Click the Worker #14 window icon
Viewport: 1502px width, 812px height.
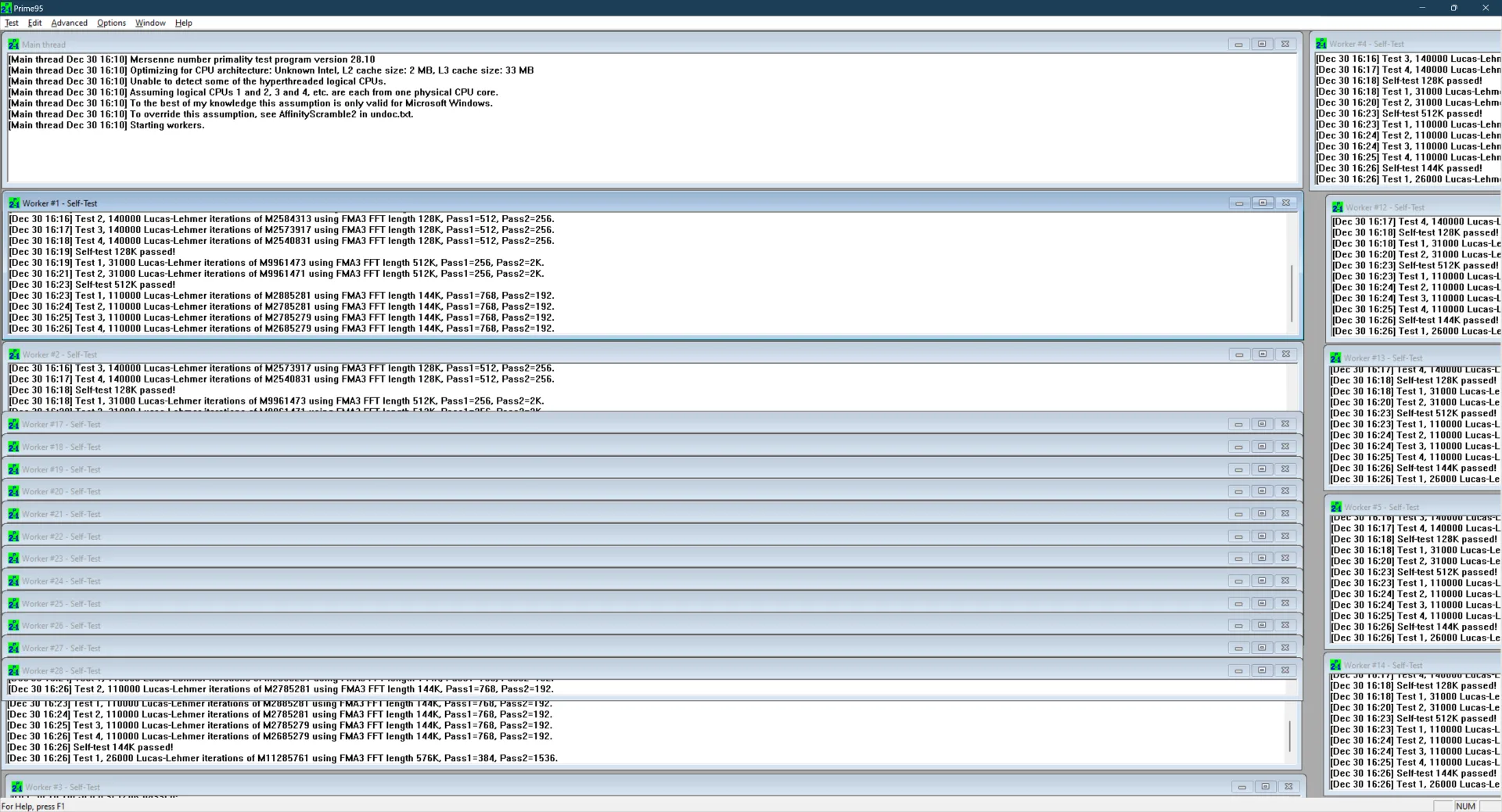coord(1335,665)
